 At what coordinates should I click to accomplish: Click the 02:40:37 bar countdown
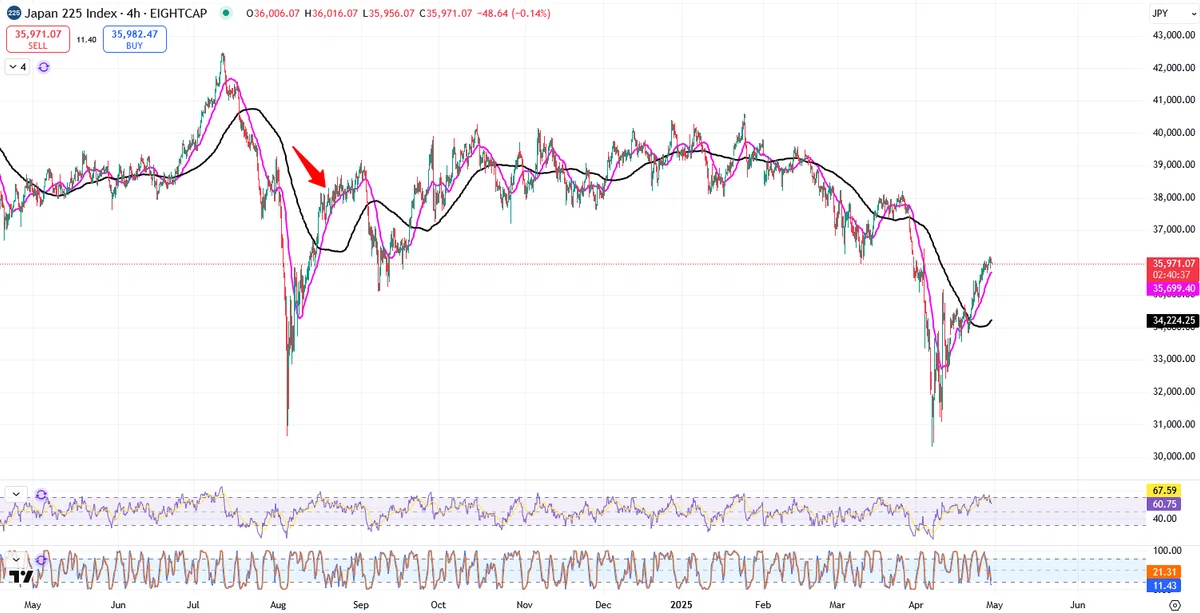tap(1172, 275)
